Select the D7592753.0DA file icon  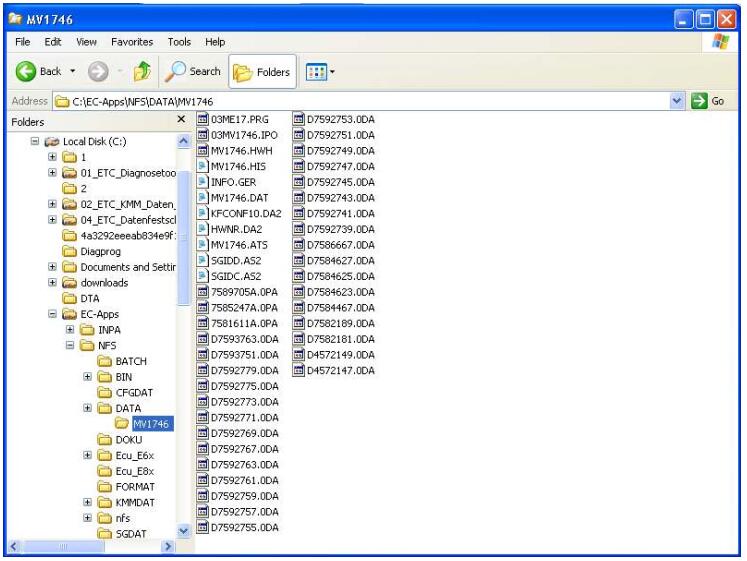[299, 120]
